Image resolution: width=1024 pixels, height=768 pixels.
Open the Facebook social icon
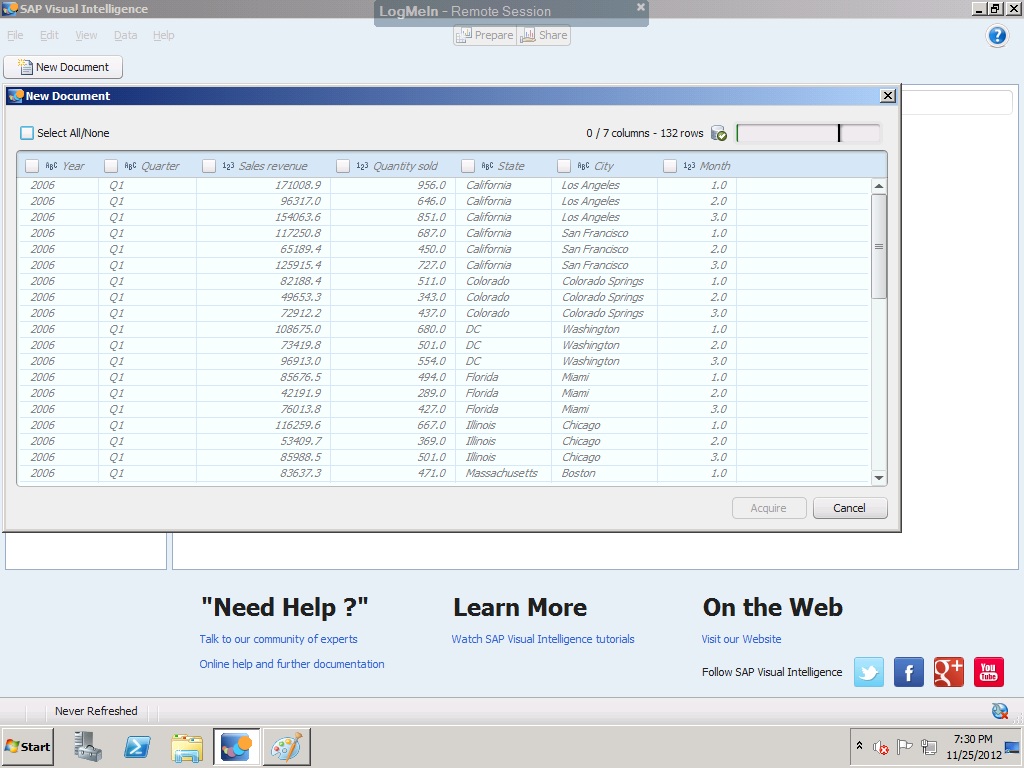pos(908,672)
